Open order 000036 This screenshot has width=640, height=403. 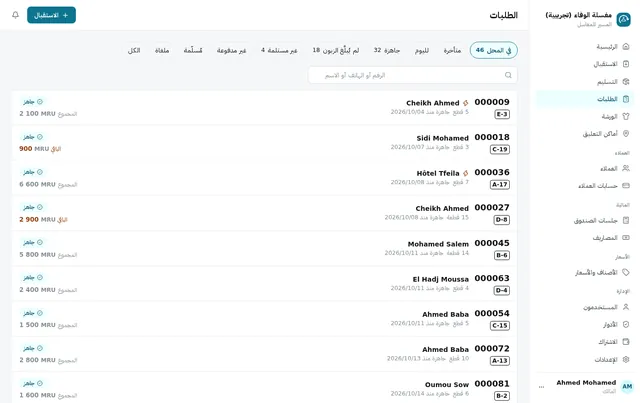coord(264,178)
